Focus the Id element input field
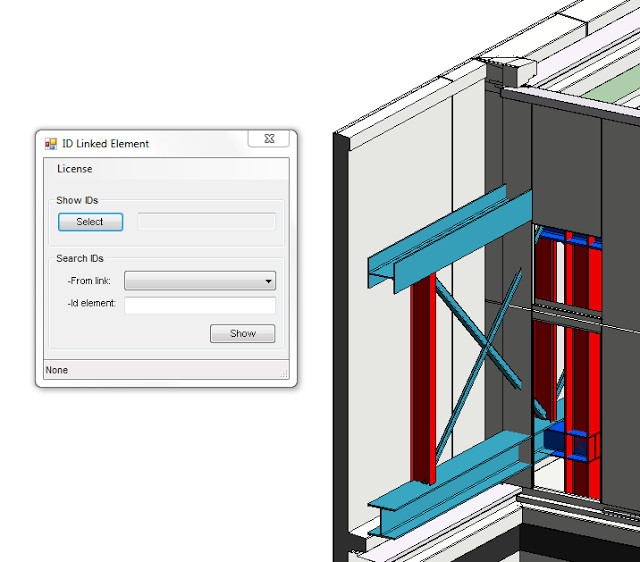The image size is (640, 562). pos(200,306)
